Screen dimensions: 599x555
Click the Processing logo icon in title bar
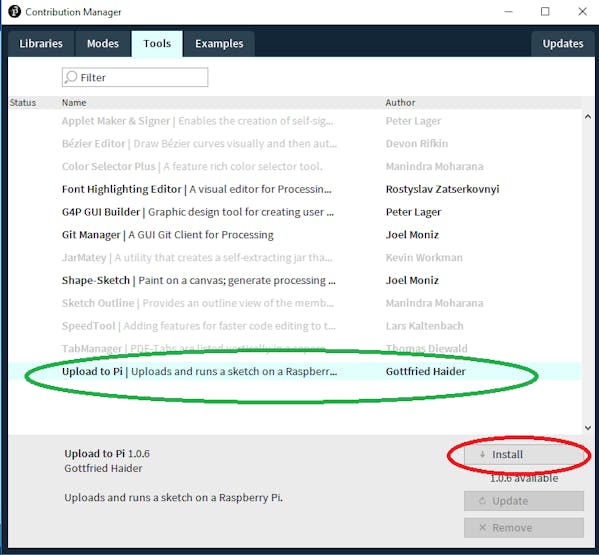[x=15, y=11]
